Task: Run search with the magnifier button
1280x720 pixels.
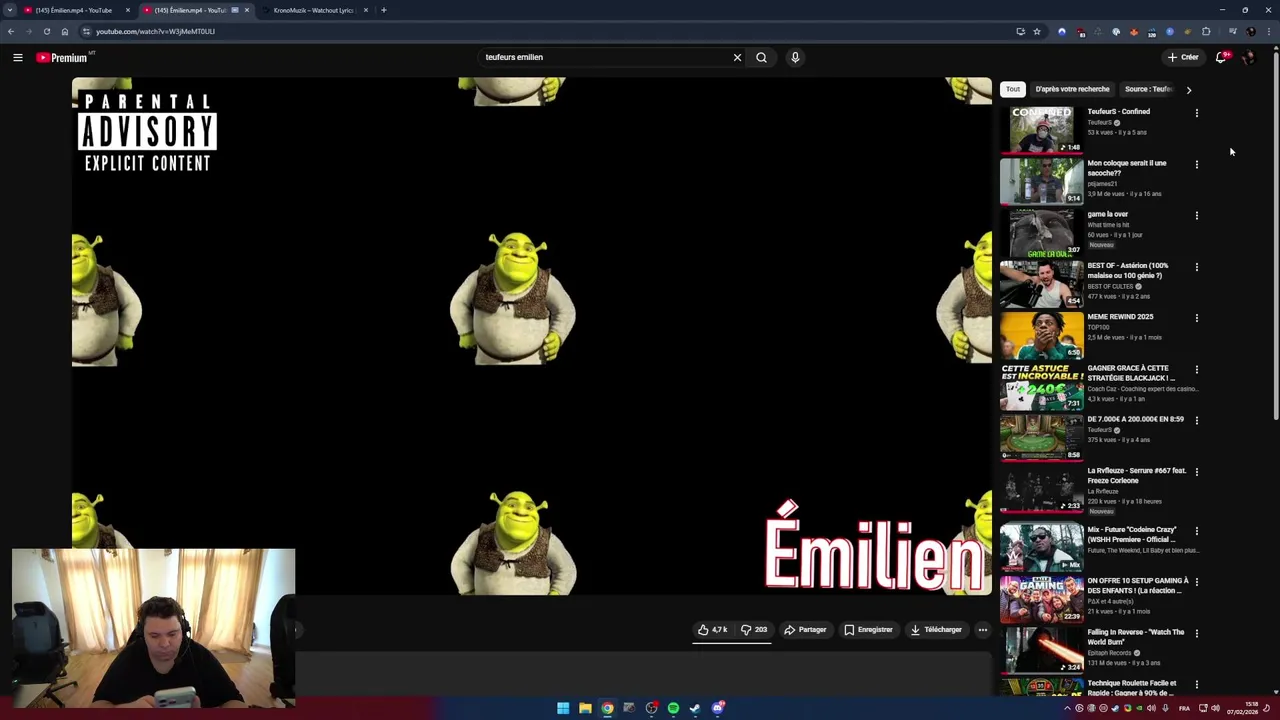Action: (x=761, y=57)
